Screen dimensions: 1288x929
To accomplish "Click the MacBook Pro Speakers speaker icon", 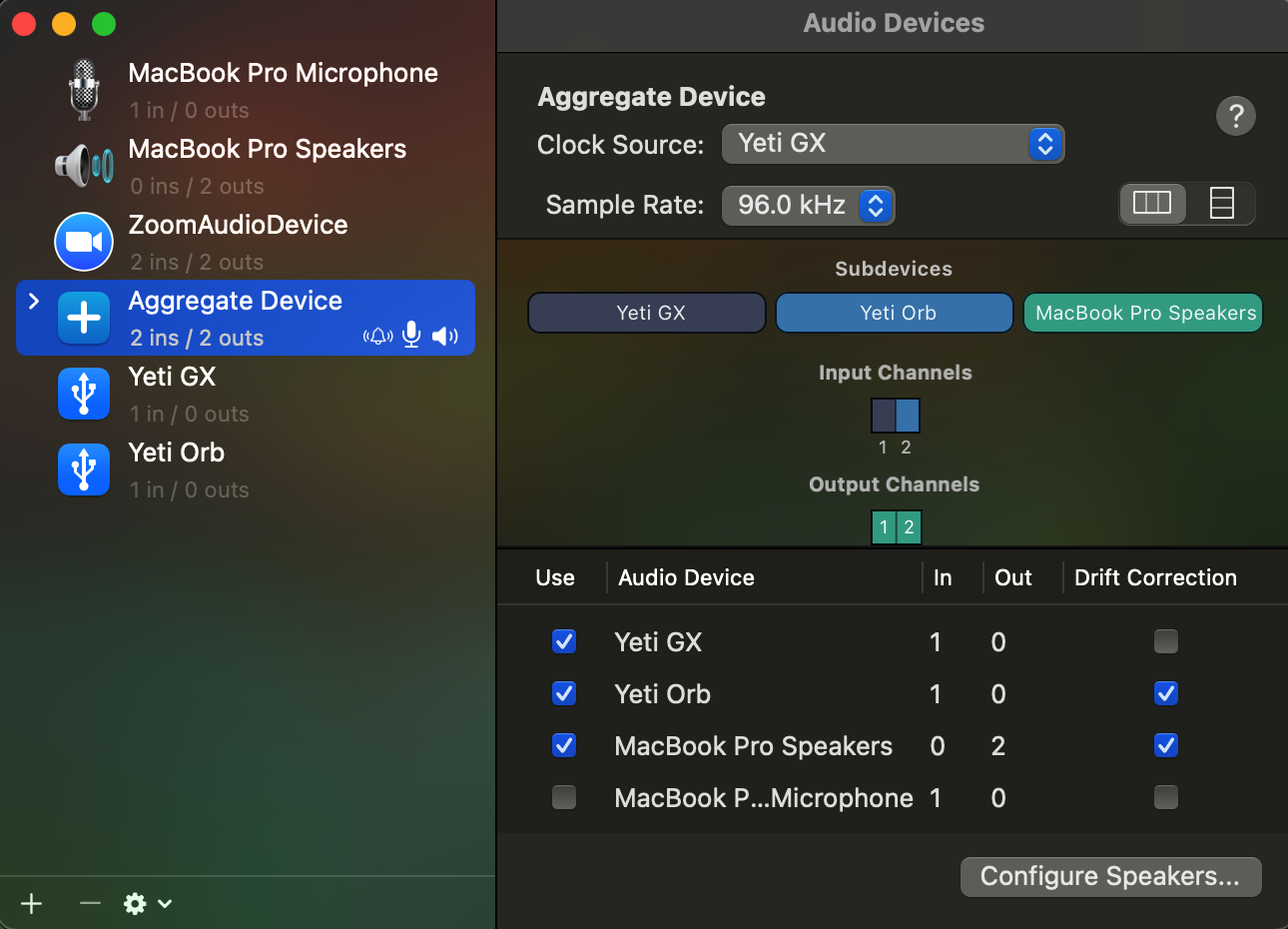I will [84, 165].
